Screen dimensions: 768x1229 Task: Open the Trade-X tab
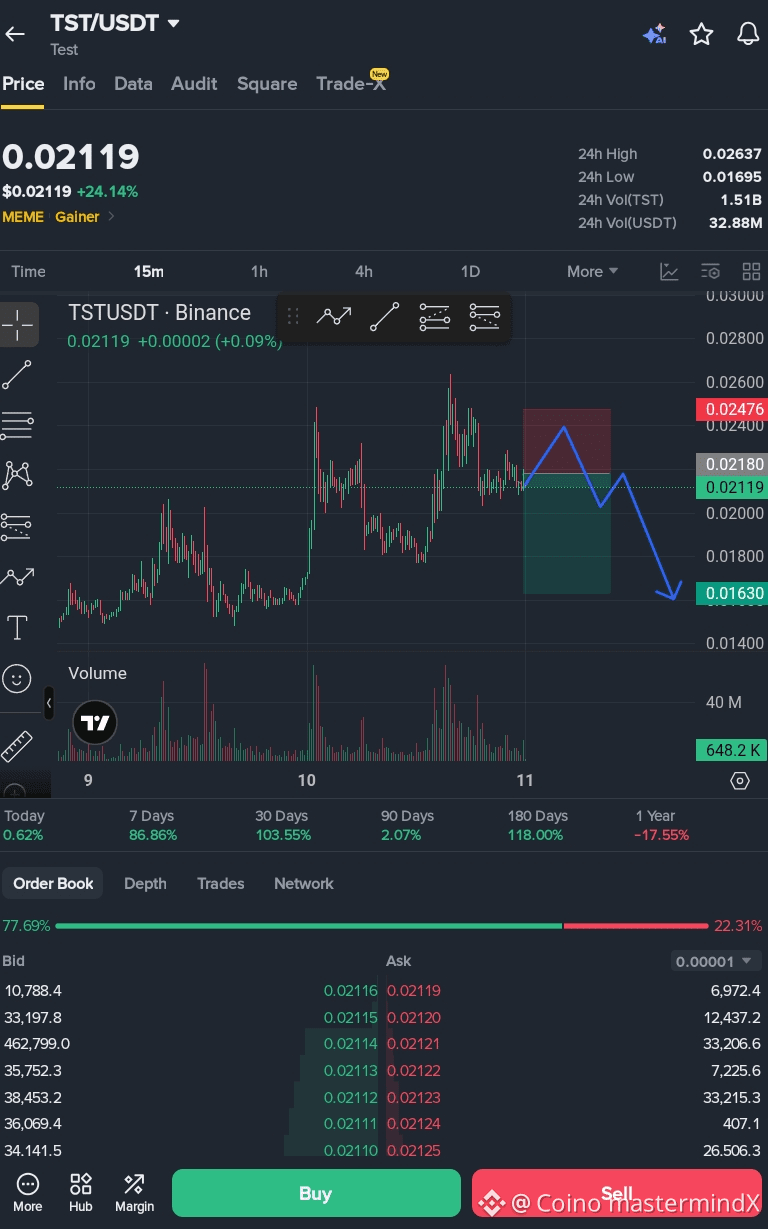click(x=351, y=84)
